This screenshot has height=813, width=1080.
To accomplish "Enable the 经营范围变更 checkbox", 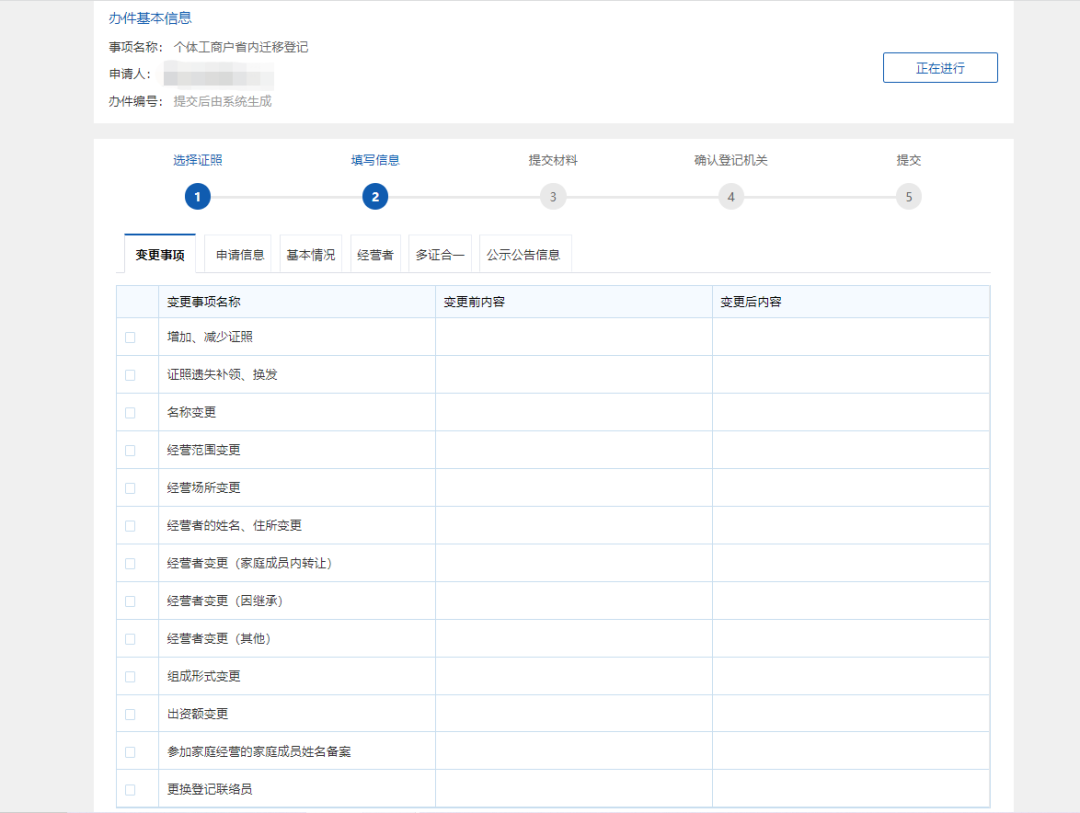I will 130,450.
